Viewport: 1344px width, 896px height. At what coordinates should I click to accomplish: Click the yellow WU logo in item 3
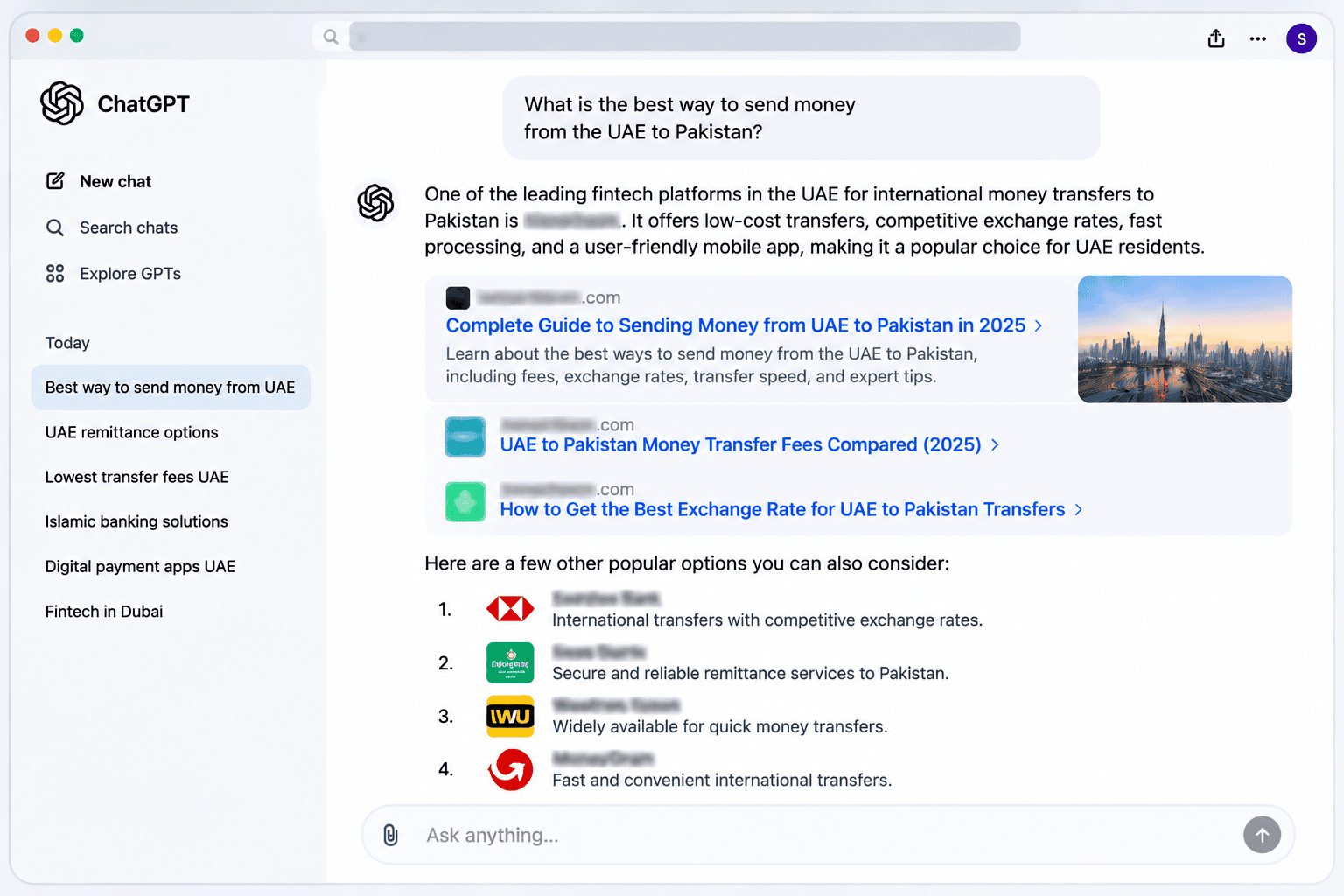click(510, 717)
